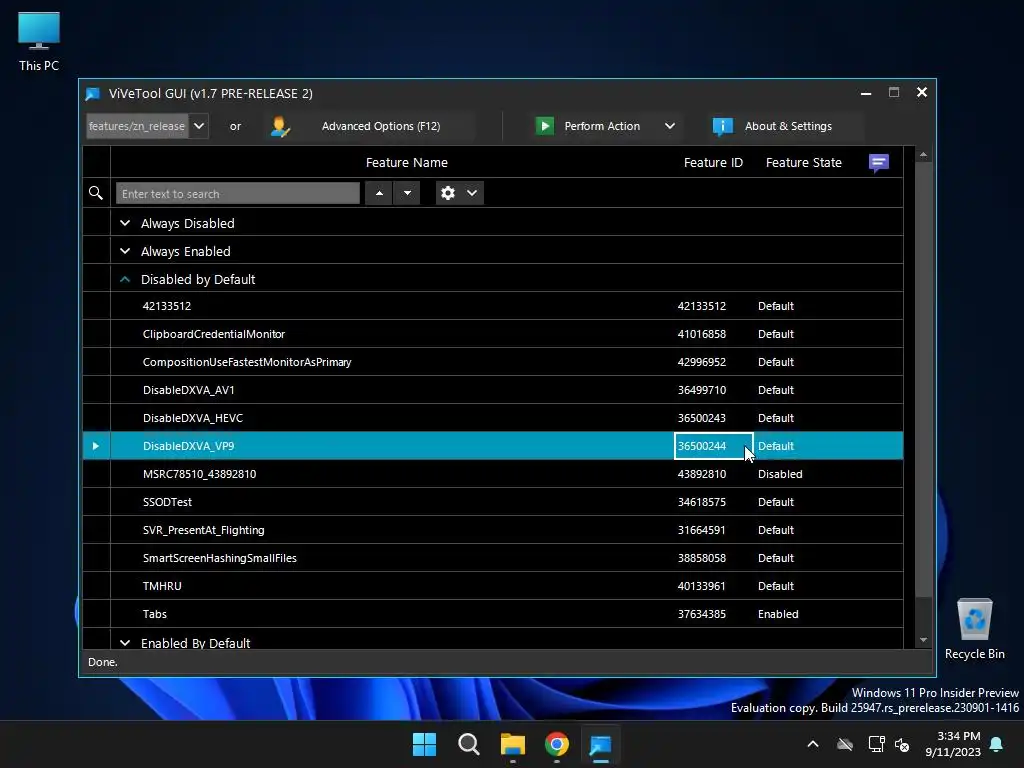Image resolution: width=1024 pixels, height=768 pixels.
Task: Click the Enabled state of Tabs feature
Action: [x=778, y=615]
